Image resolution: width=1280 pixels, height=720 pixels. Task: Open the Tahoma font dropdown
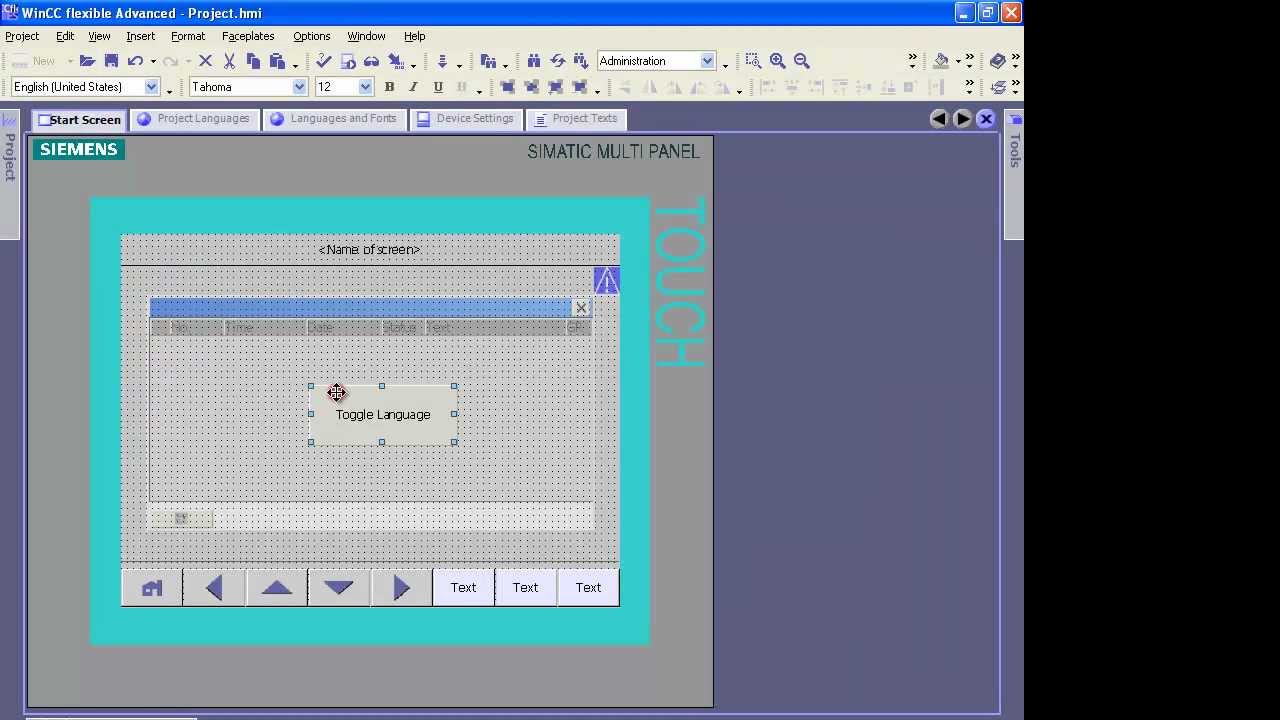click(x=299, y=87)
